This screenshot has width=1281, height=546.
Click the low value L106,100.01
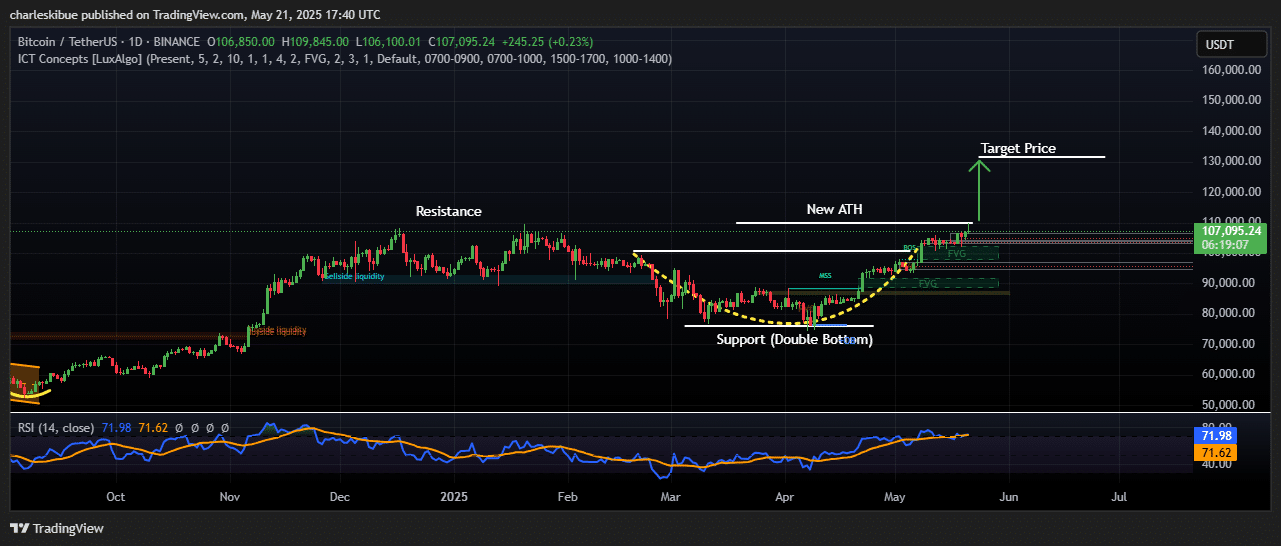tap(388, 42)
